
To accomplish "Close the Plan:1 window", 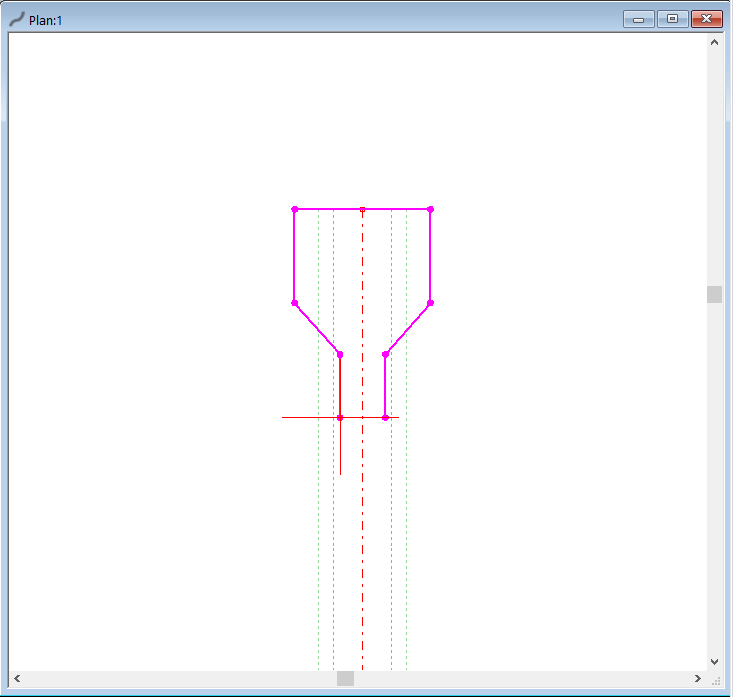I will pos(706,19).
